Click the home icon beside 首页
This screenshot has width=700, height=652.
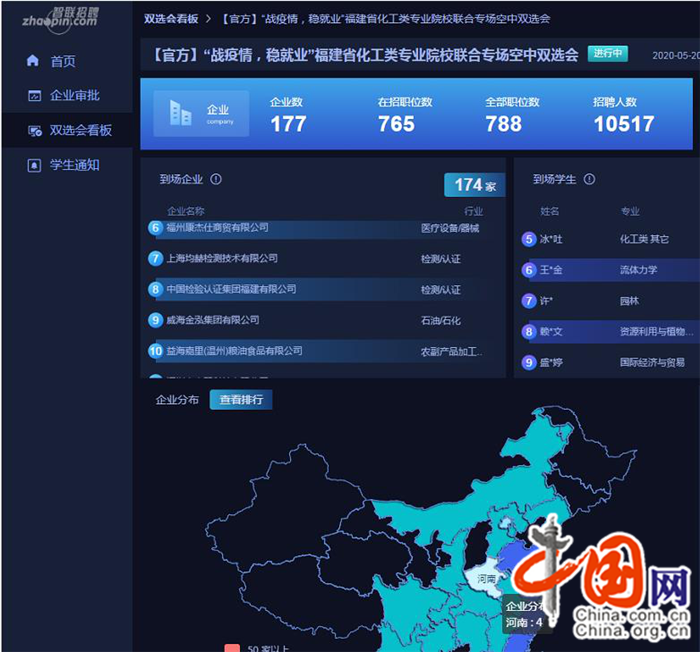(x=33, y=61)
